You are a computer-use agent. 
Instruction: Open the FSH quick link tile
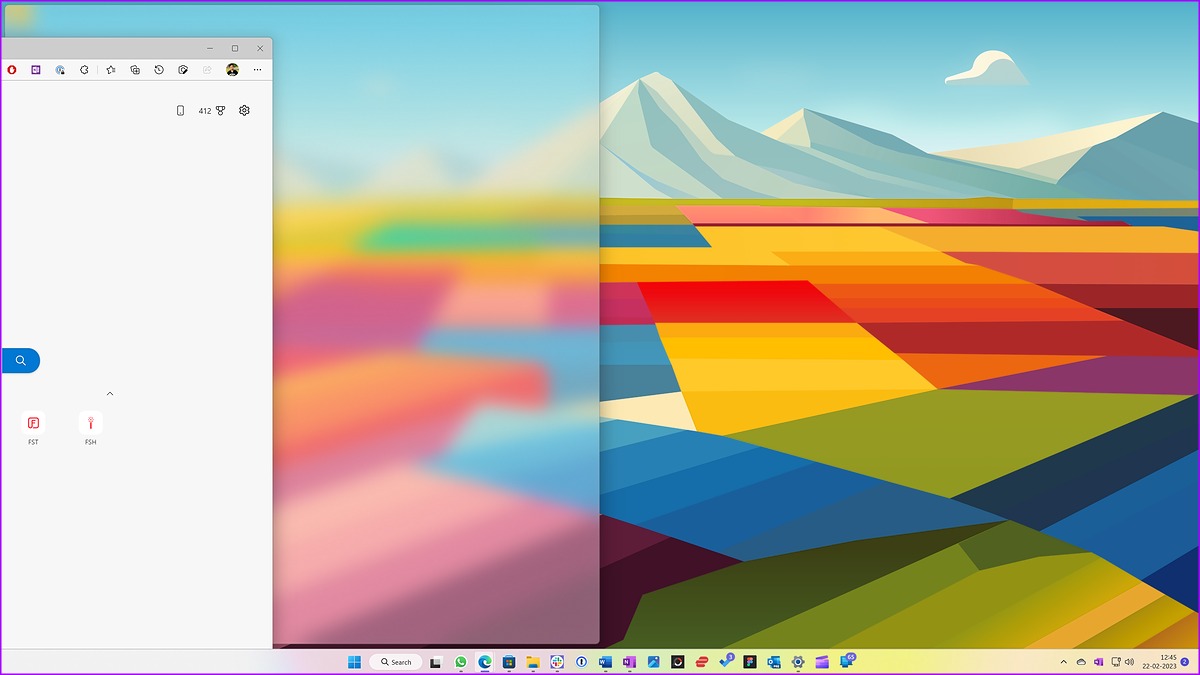[x=90, y=428]
